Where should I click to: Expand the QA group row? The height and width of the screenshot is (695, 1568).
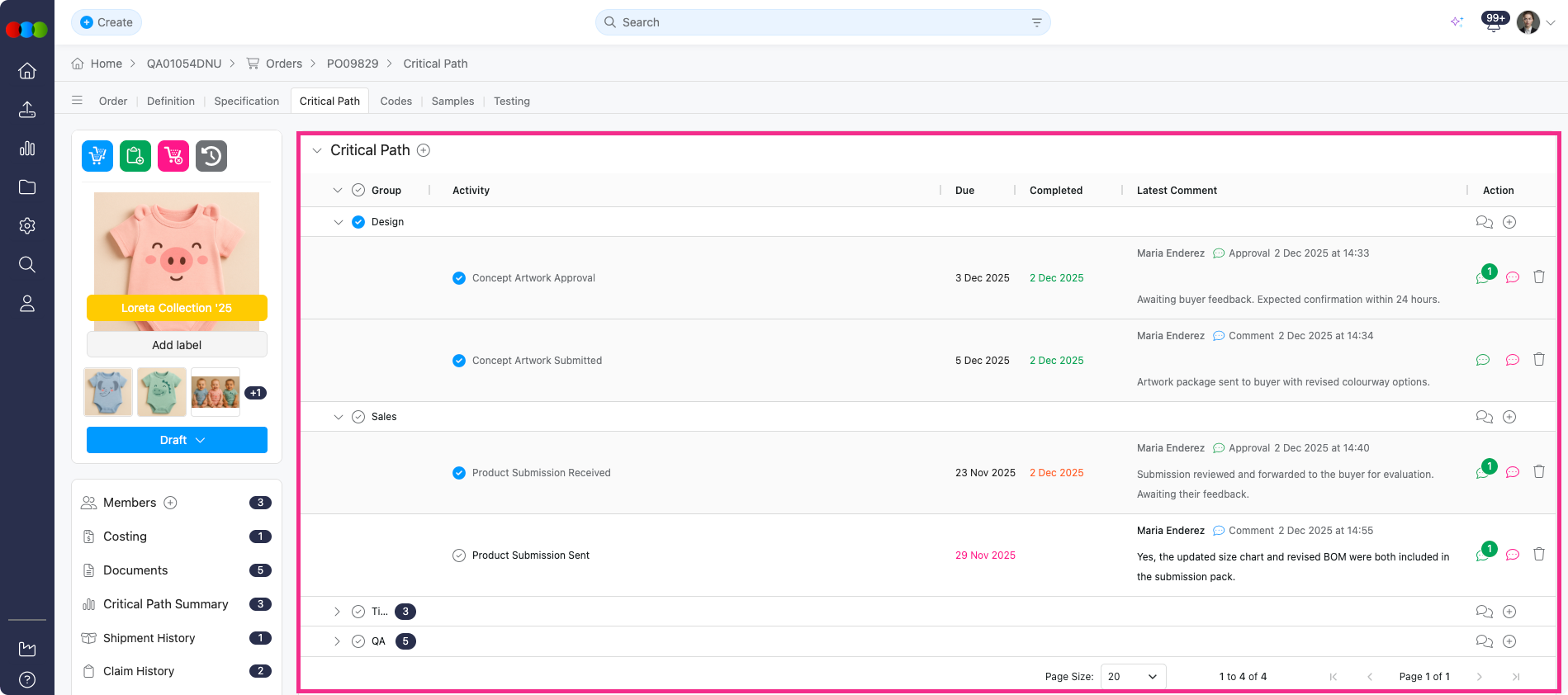click(337, 641)
